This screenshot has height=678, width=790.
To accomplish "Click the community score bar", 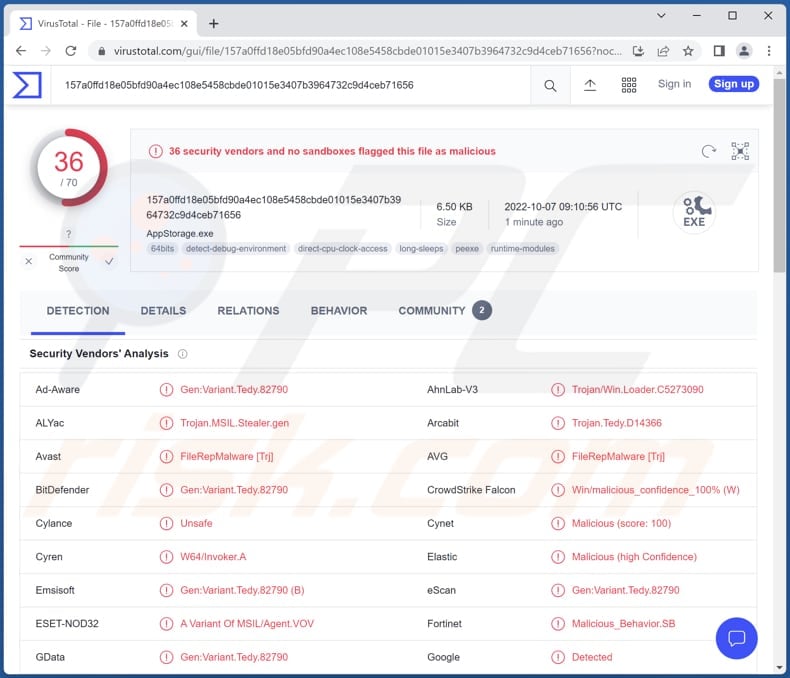I will tap(69, 246).
